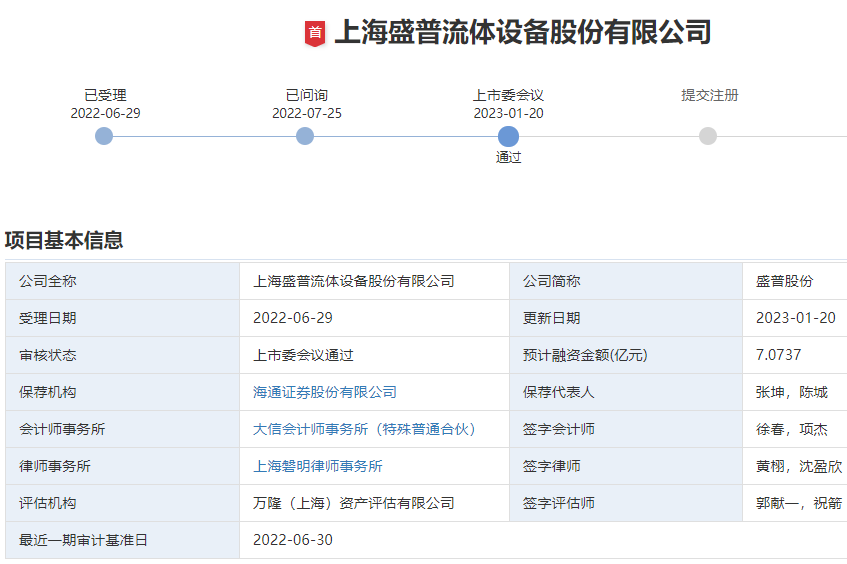The width and height of the screenshot is (847, 564).
Task: Click the grey 提交注册 timeline node
Action: point(708,136)
